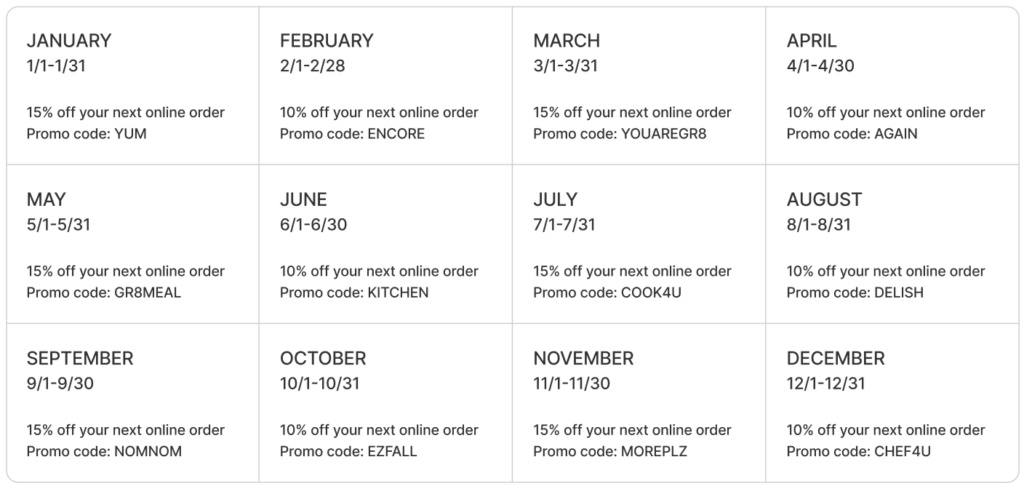Image resolution: width=1024 pixels, height=489 pixels.
Task: Select the GR8MEAL promo code line
Action: 104,293
